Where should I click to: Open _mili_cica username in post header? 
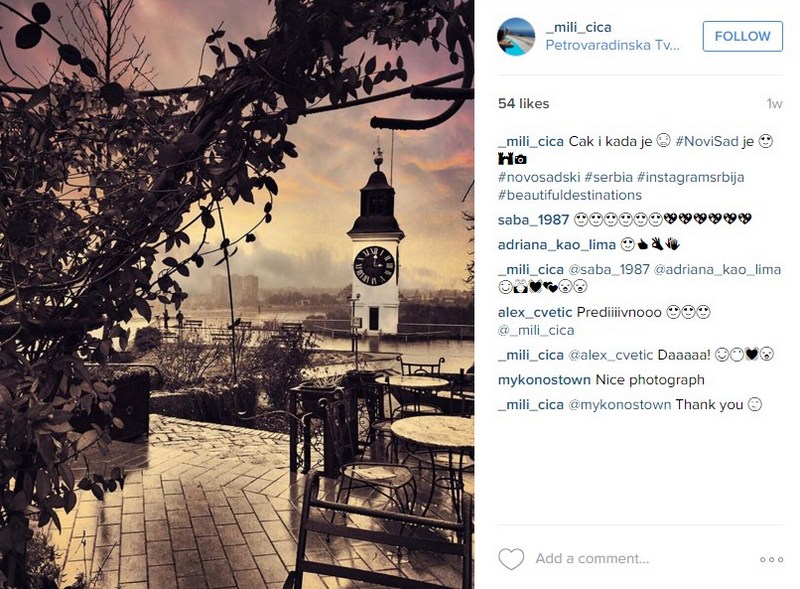(578, 27)
